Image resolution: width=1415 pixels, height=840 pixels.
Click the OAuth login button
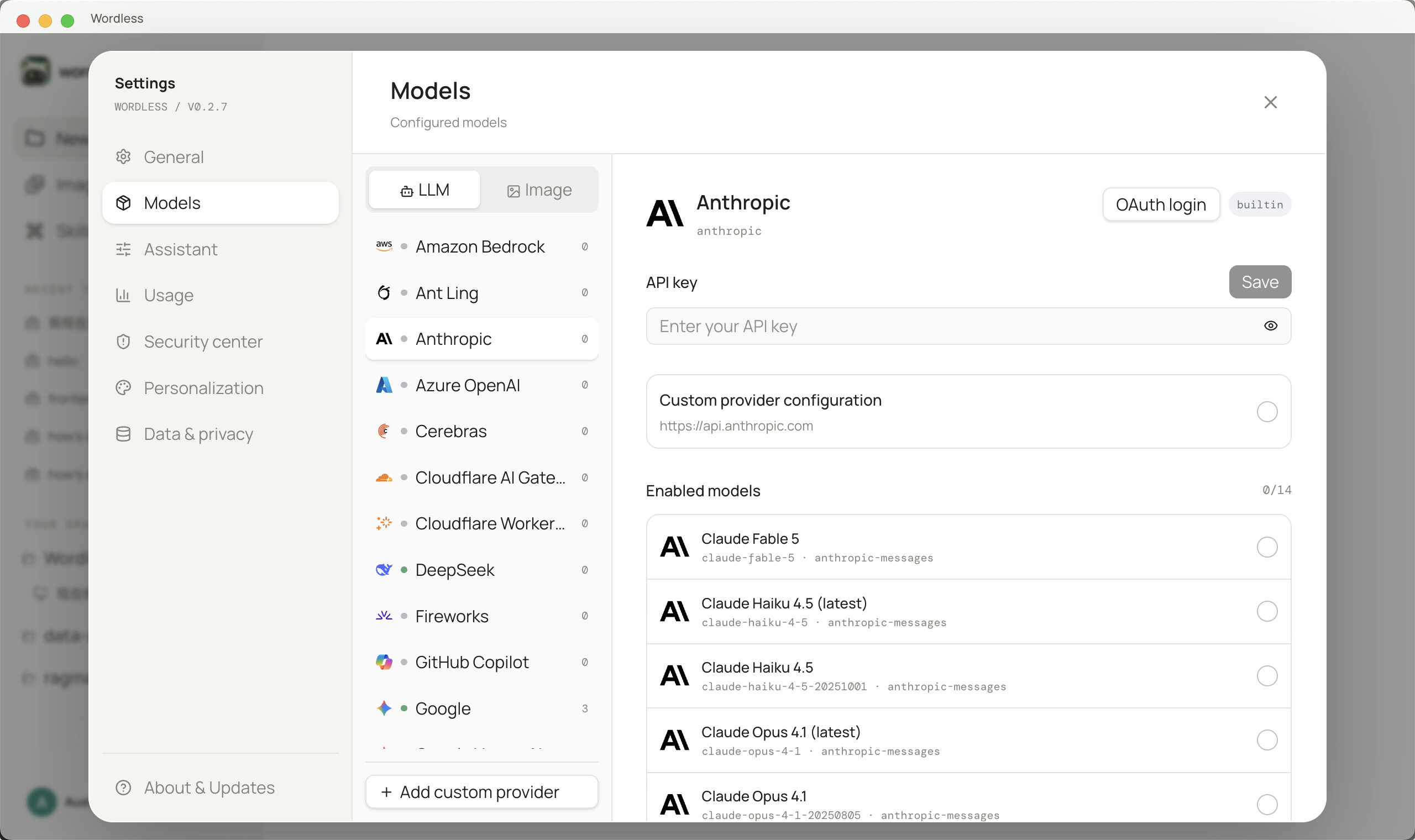(x=1160, y=204)
